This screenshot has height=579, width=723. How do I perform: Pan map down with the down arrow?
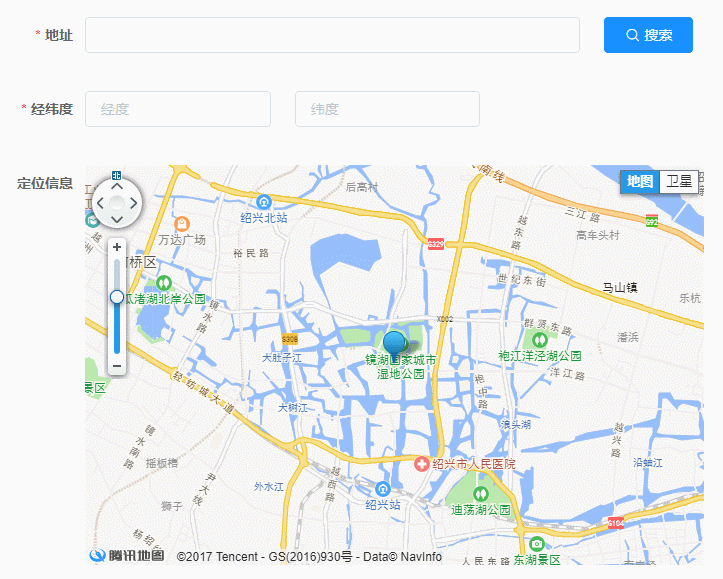point(117,219)
